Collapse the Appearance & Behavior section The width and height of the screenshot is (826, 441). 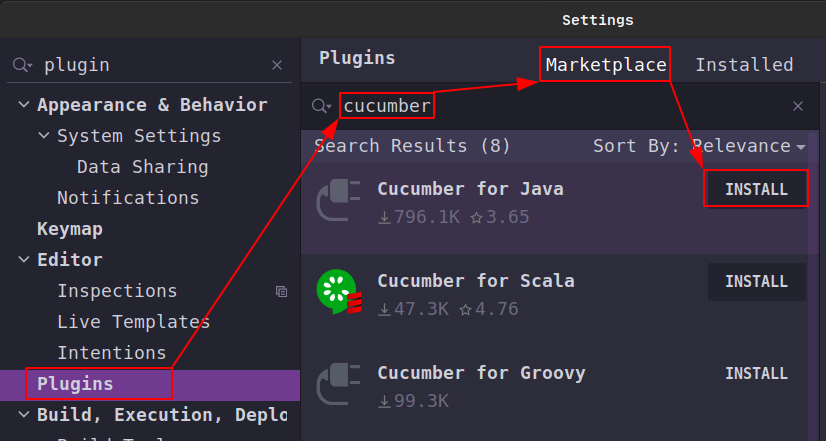[x=23, y=105]
